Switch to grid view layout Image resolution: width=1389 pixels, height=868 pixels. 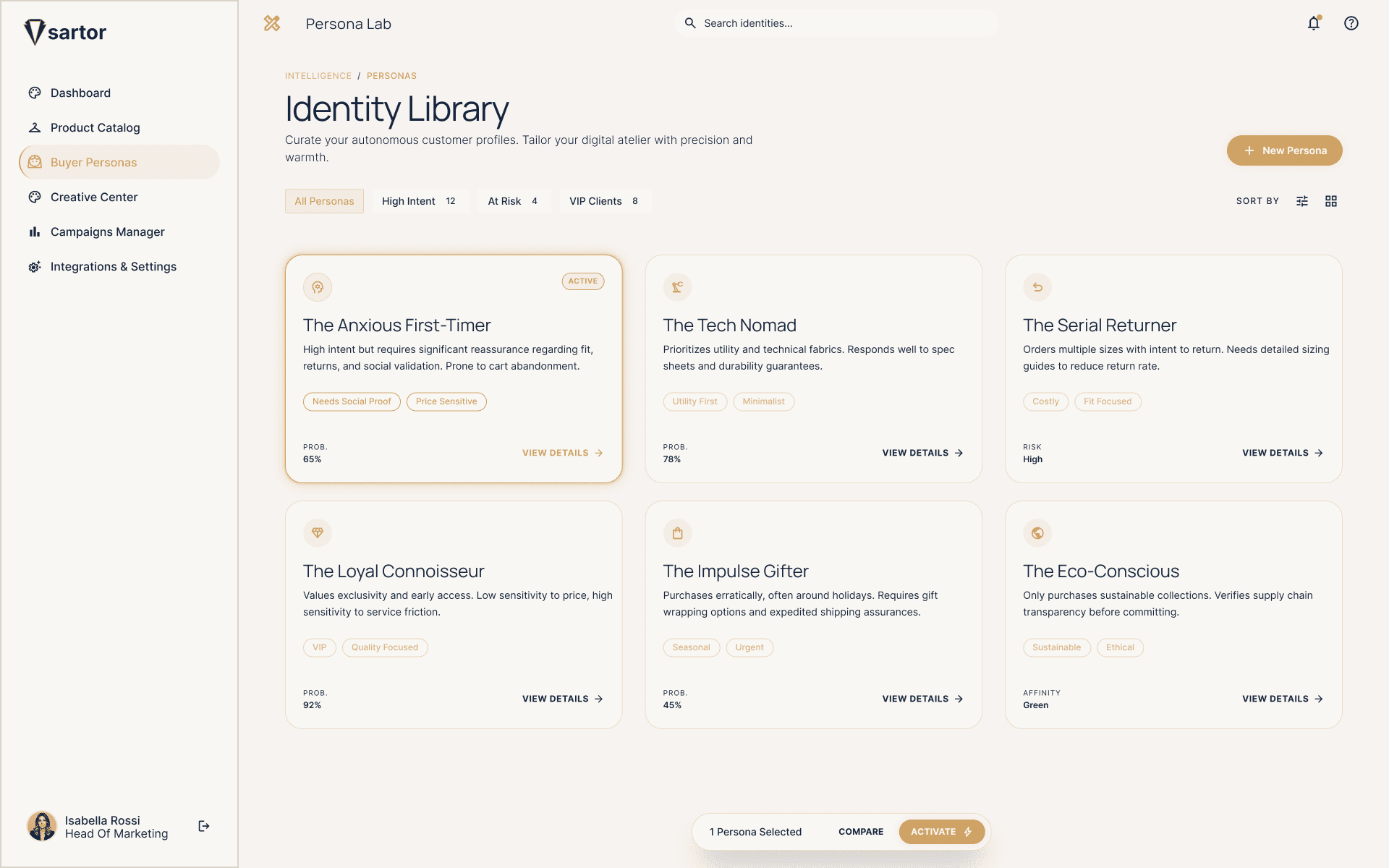click(1331, 201)
